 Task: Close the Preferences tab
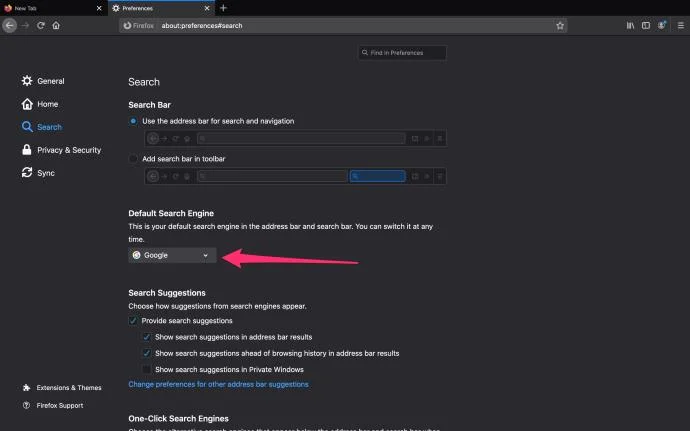(207, 8)
